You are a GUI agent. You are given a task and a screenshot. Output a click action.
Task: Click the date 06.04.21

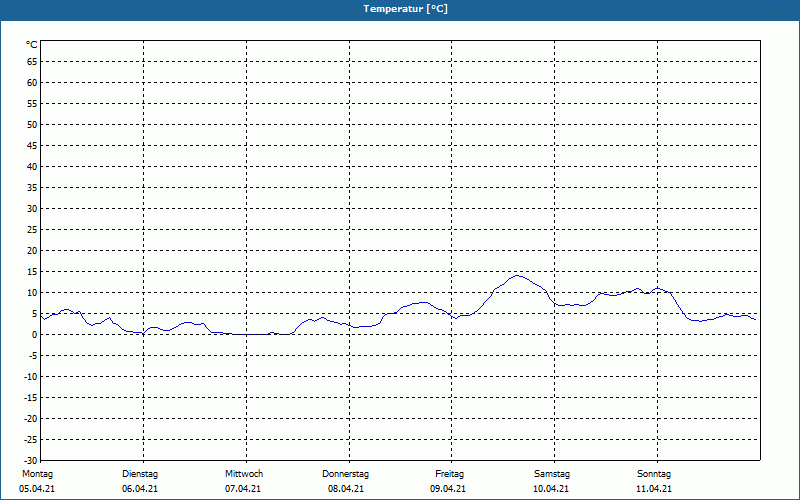click(140, 489)
